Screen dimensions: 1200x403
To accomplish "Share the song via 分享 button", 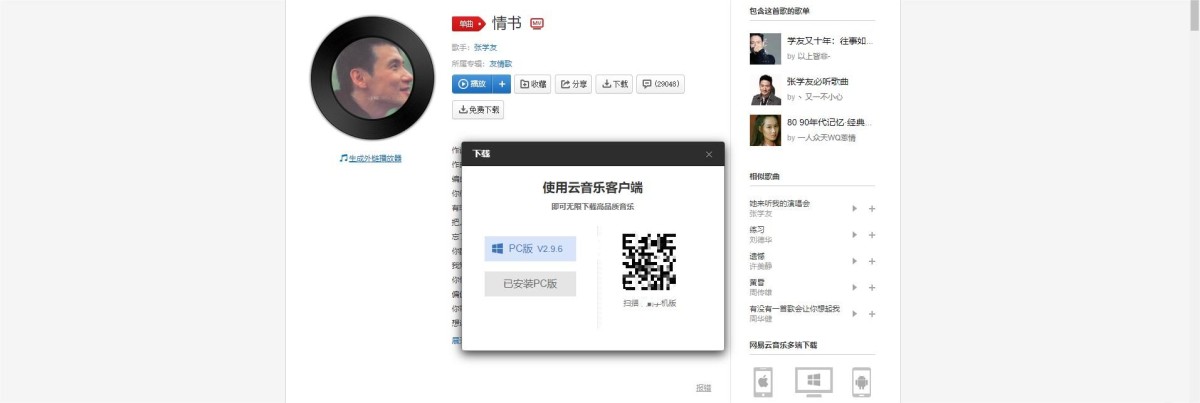I will (x=573, y=84).
